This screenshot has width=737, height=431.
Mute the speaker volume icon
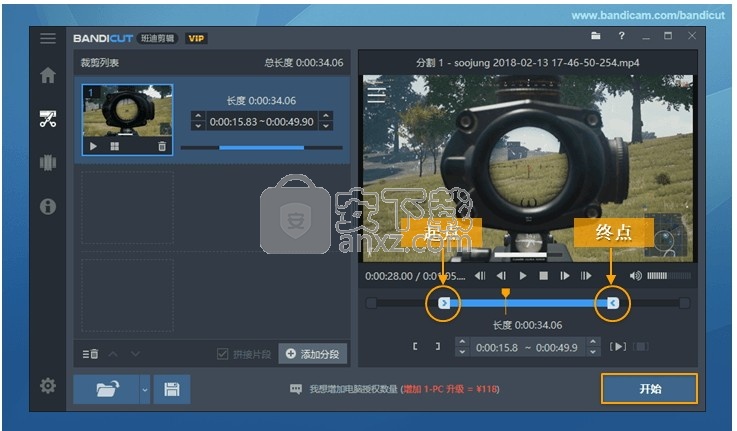[635, 276]
